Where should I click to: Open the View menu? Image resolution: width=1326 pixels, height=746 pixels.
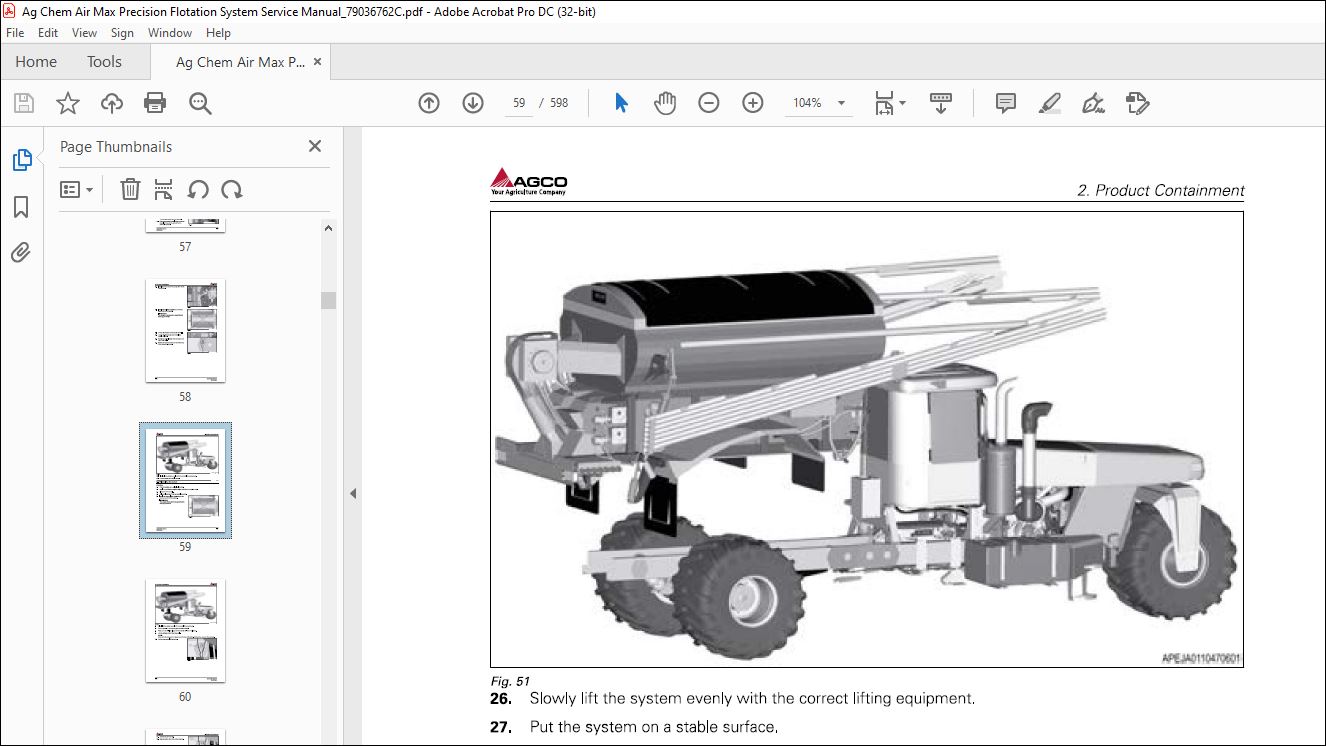tap(84, 33)
